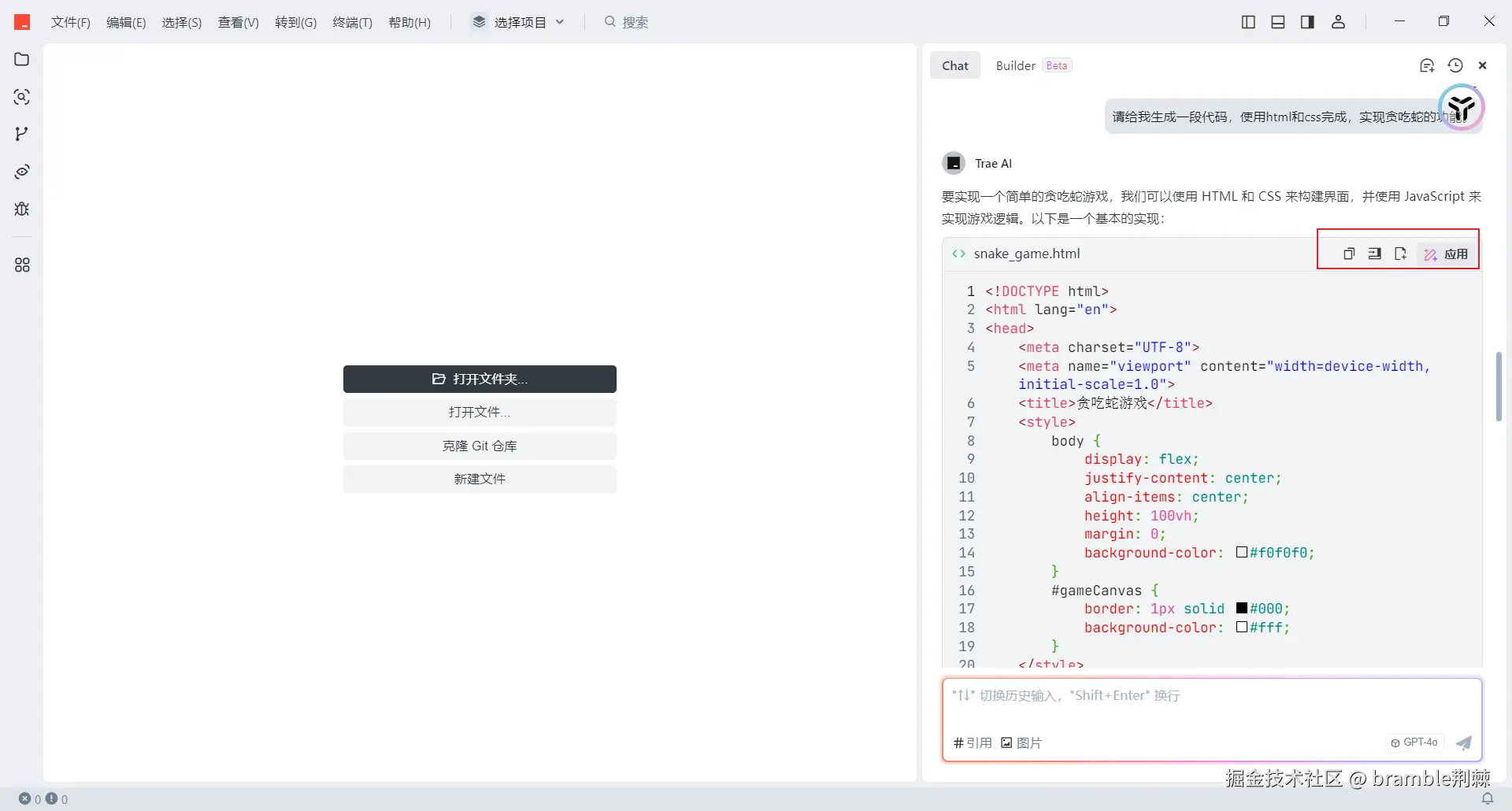Click the 打开文件夹... button
The height and width of the screenshot is (811, 1512).
[480, 379]
